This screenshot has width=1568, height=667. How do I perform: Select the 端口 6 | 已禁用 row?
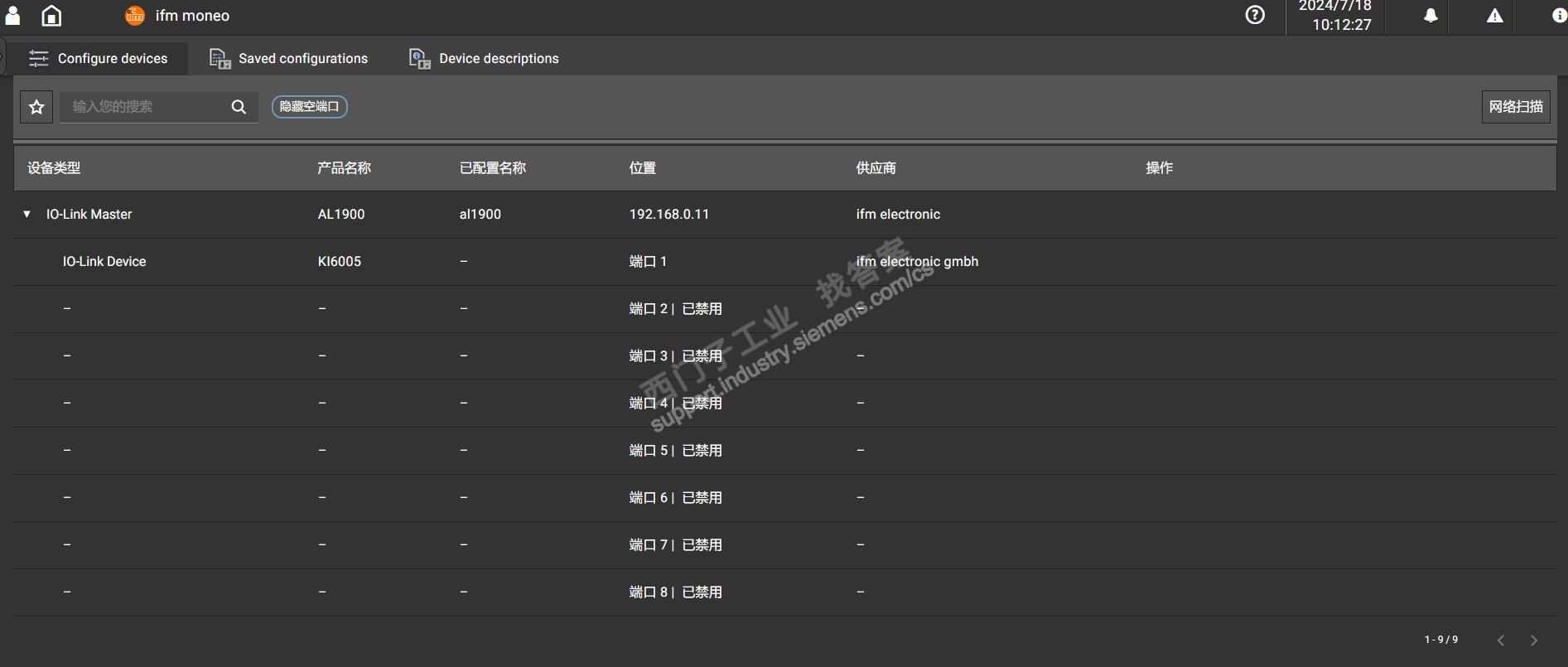tap(784, 498)
